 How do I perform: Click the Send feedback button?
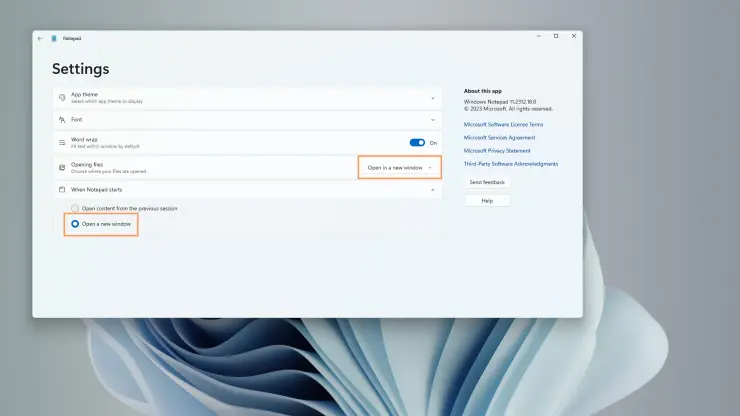487,182
